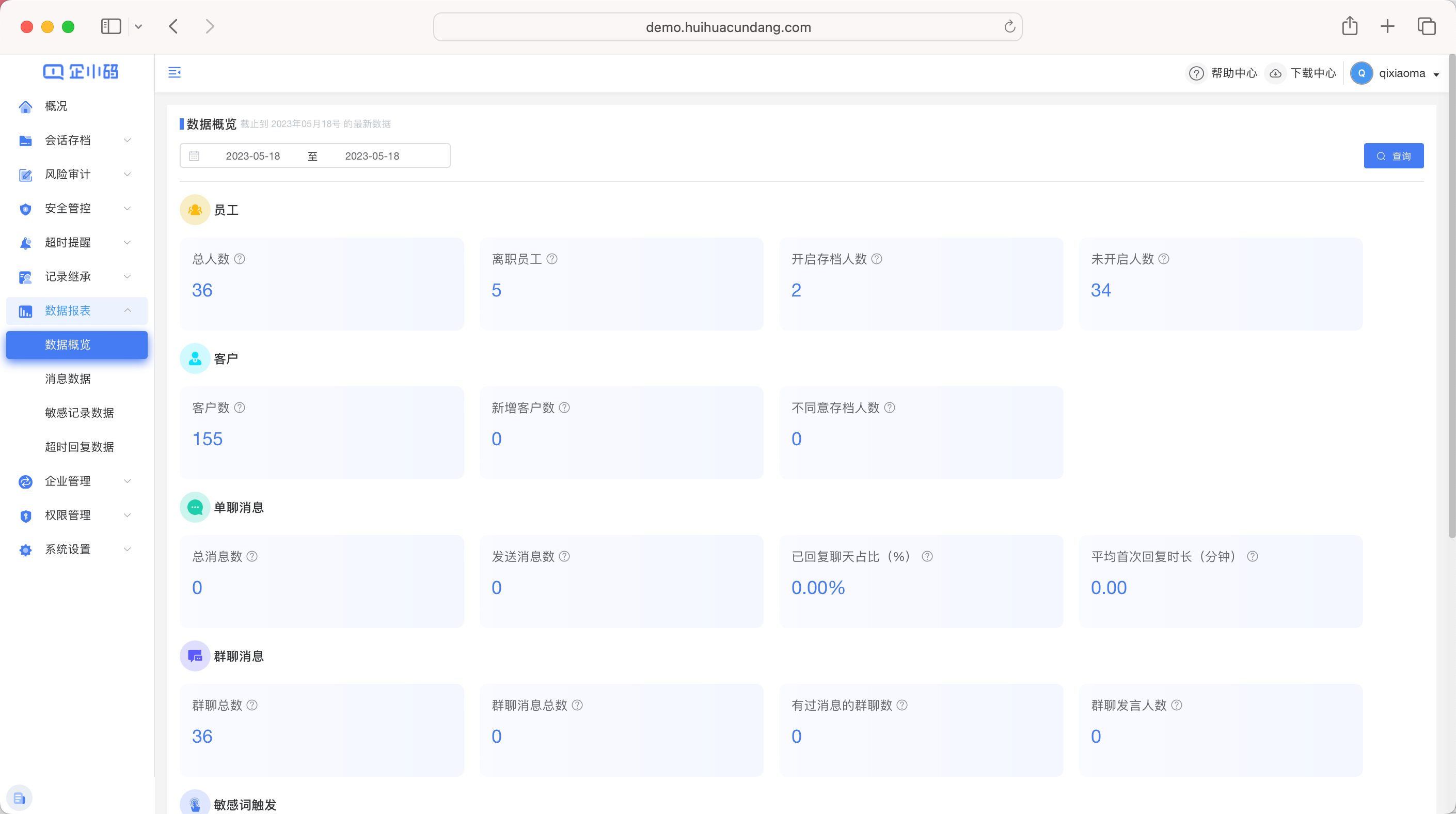Click the 群聊总数 value 36
The image size is (1456, 814).
pyautogui.click(x=202, y=736)
